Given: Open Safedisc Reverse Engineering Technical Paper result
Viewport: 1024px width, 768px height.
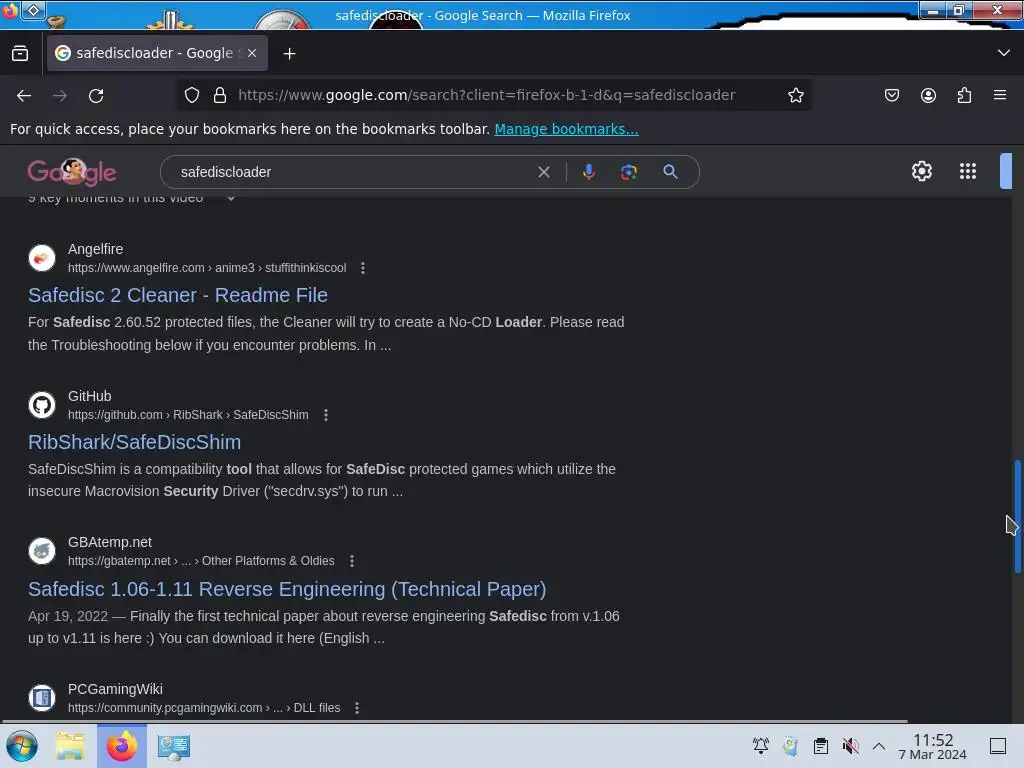Looking at the screenshot, I should (287, 589).
